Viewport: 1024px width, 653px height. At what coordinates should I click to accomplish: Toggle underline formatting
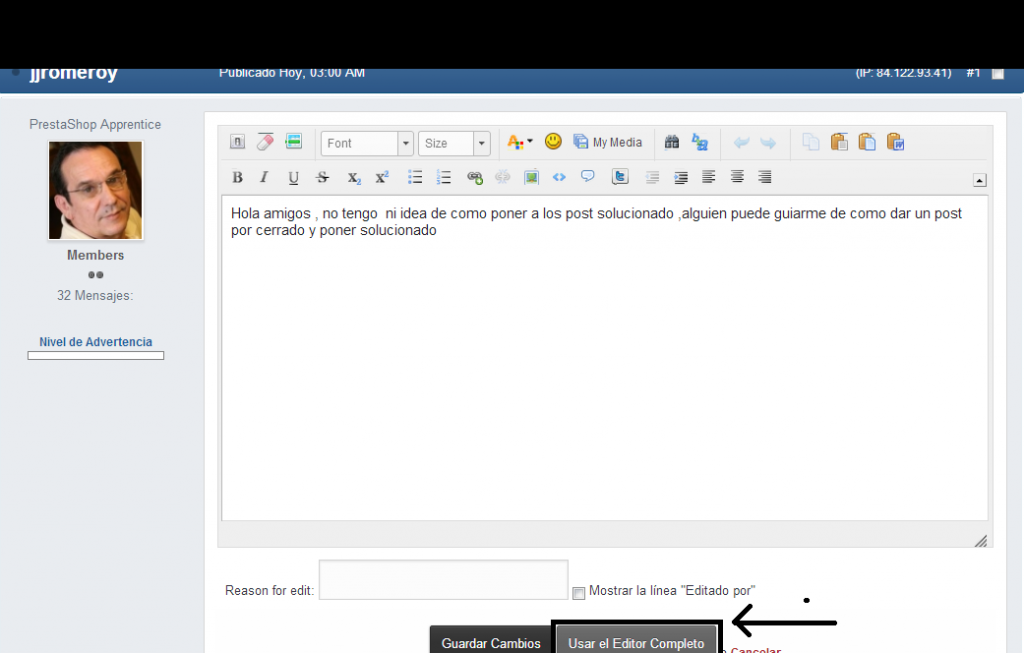292,177
